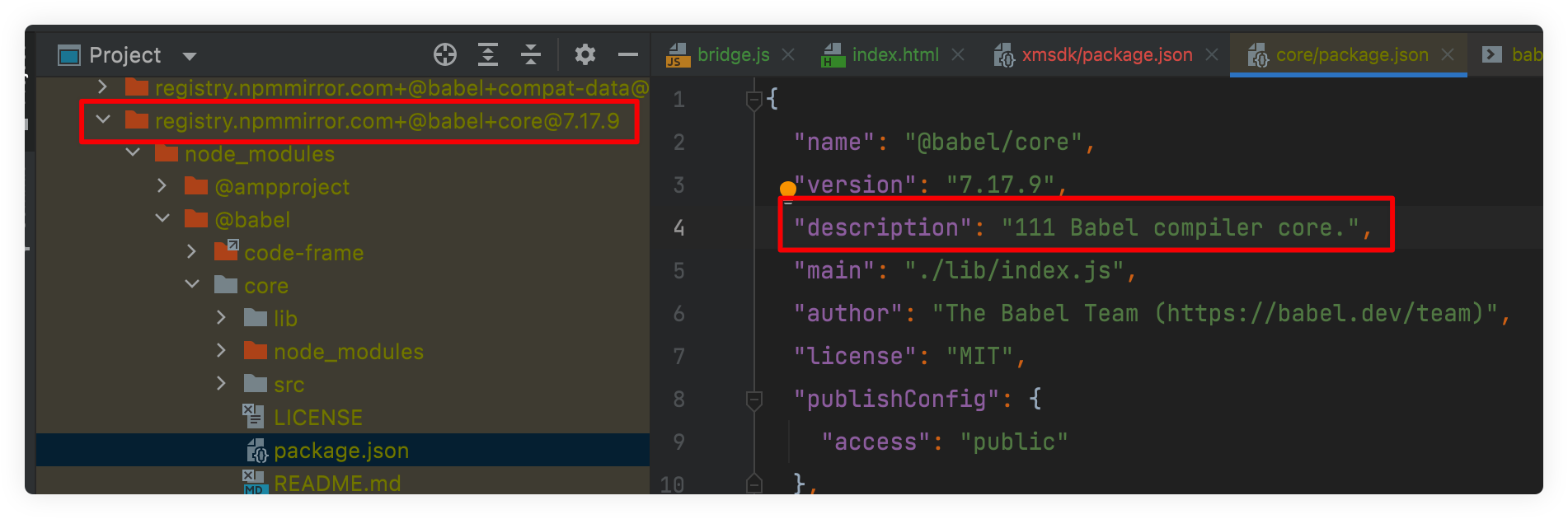Switch to the index.html tab

pyautogui.click(x=895, y=54)
